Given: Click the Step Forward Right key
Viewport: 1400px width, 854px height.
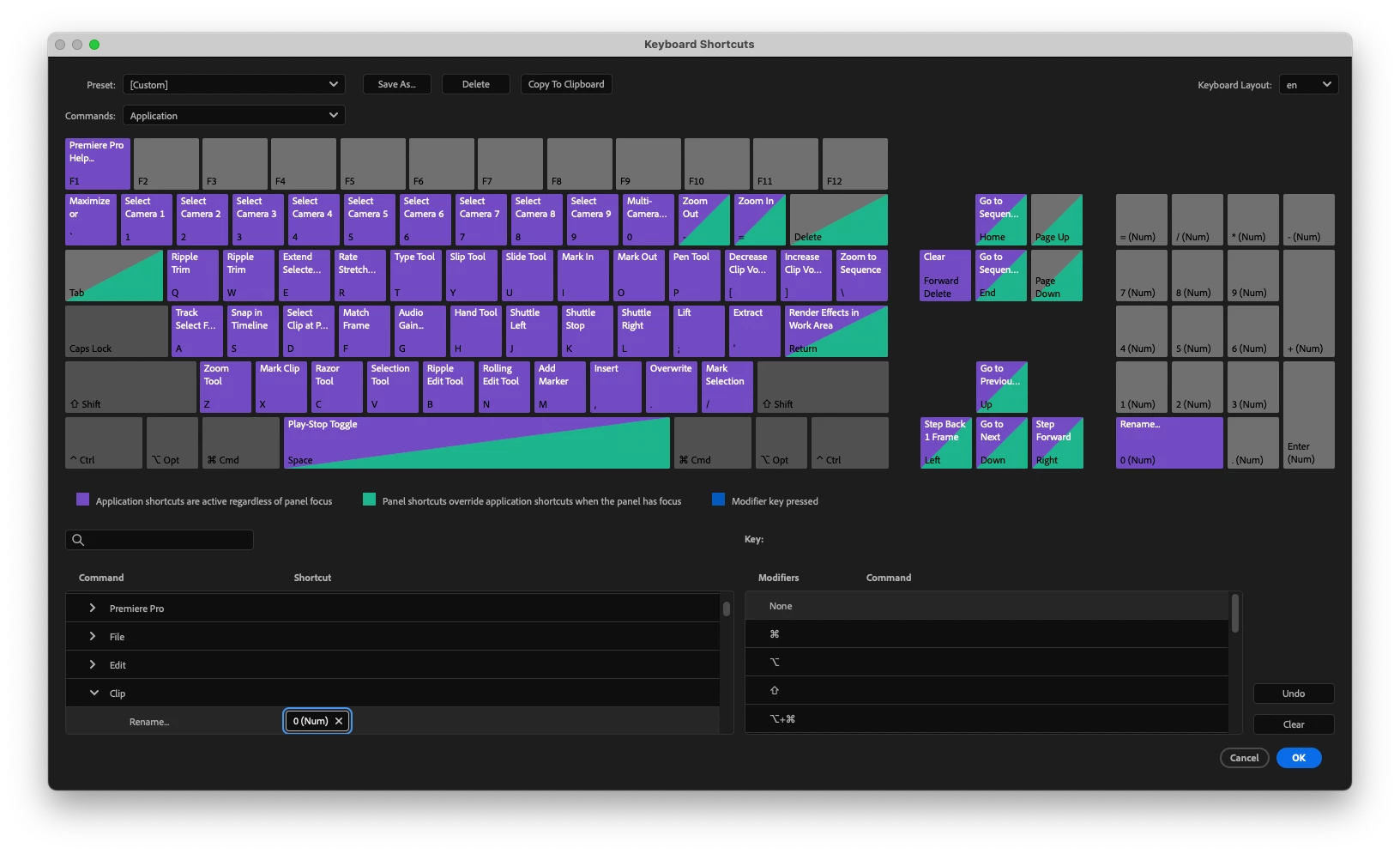Looking at the screenshot, I should click(1058, 443).
